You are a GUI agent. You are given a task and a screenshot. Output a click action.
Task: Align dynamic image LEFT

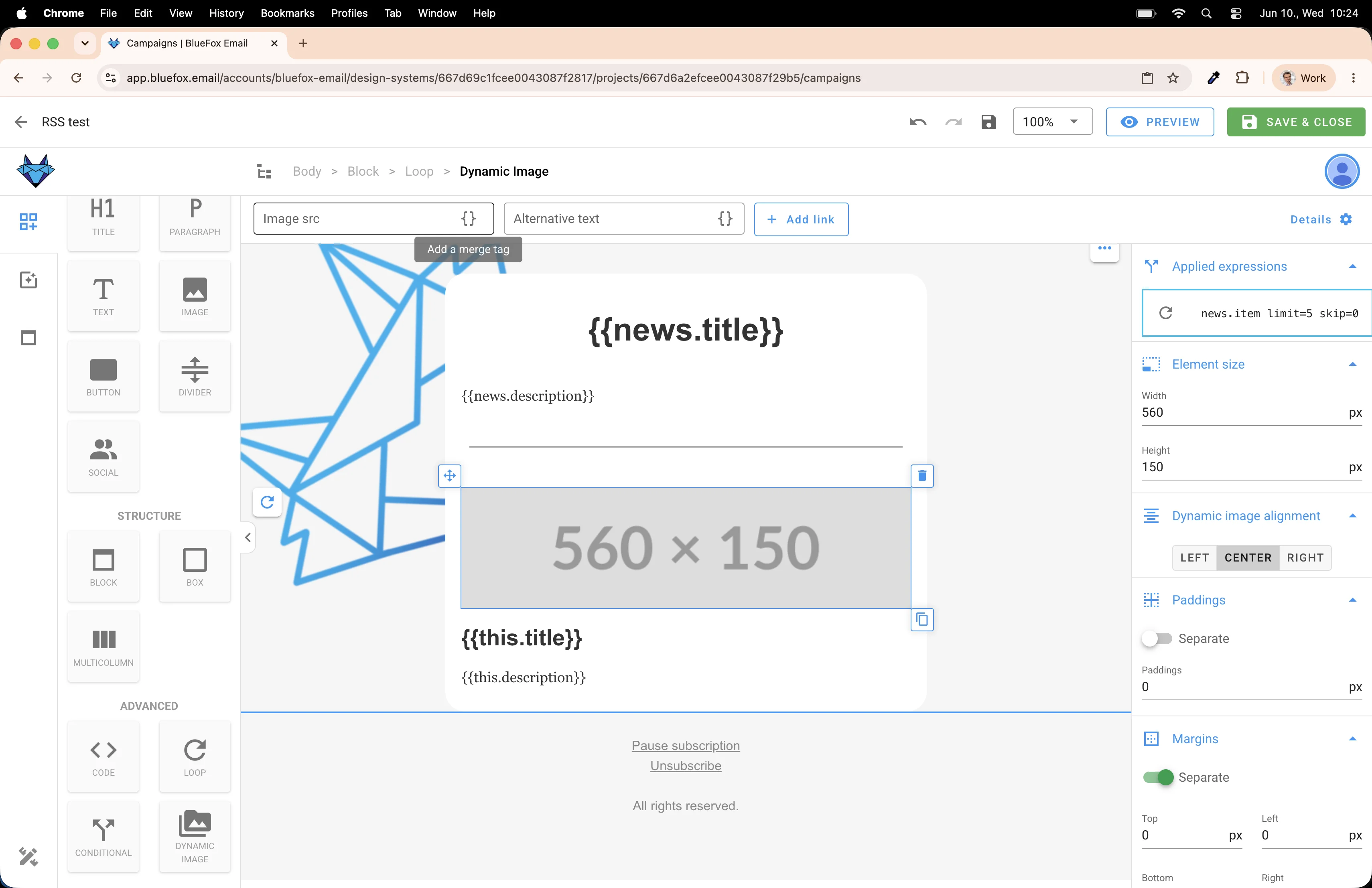1194,558
